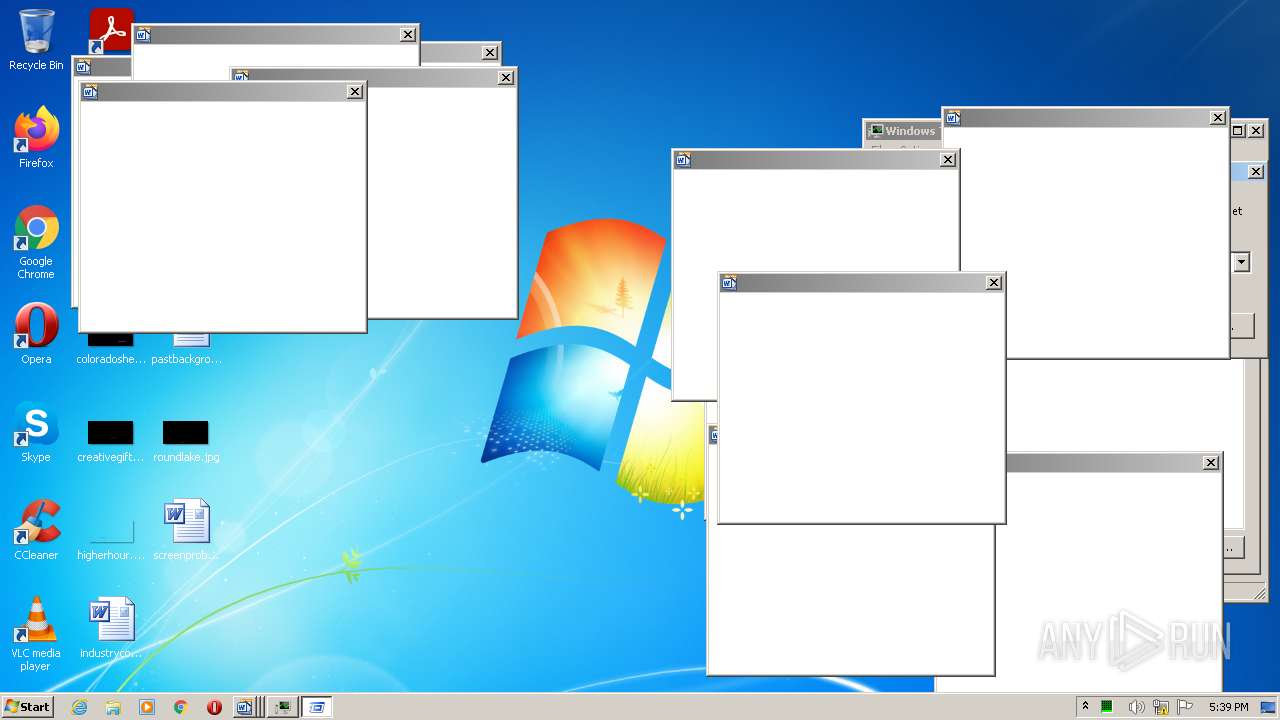This screenshot has height=720, width=1280.
Task: Open the Word system-menu icon on the centered front window
Action: point(728,283)
